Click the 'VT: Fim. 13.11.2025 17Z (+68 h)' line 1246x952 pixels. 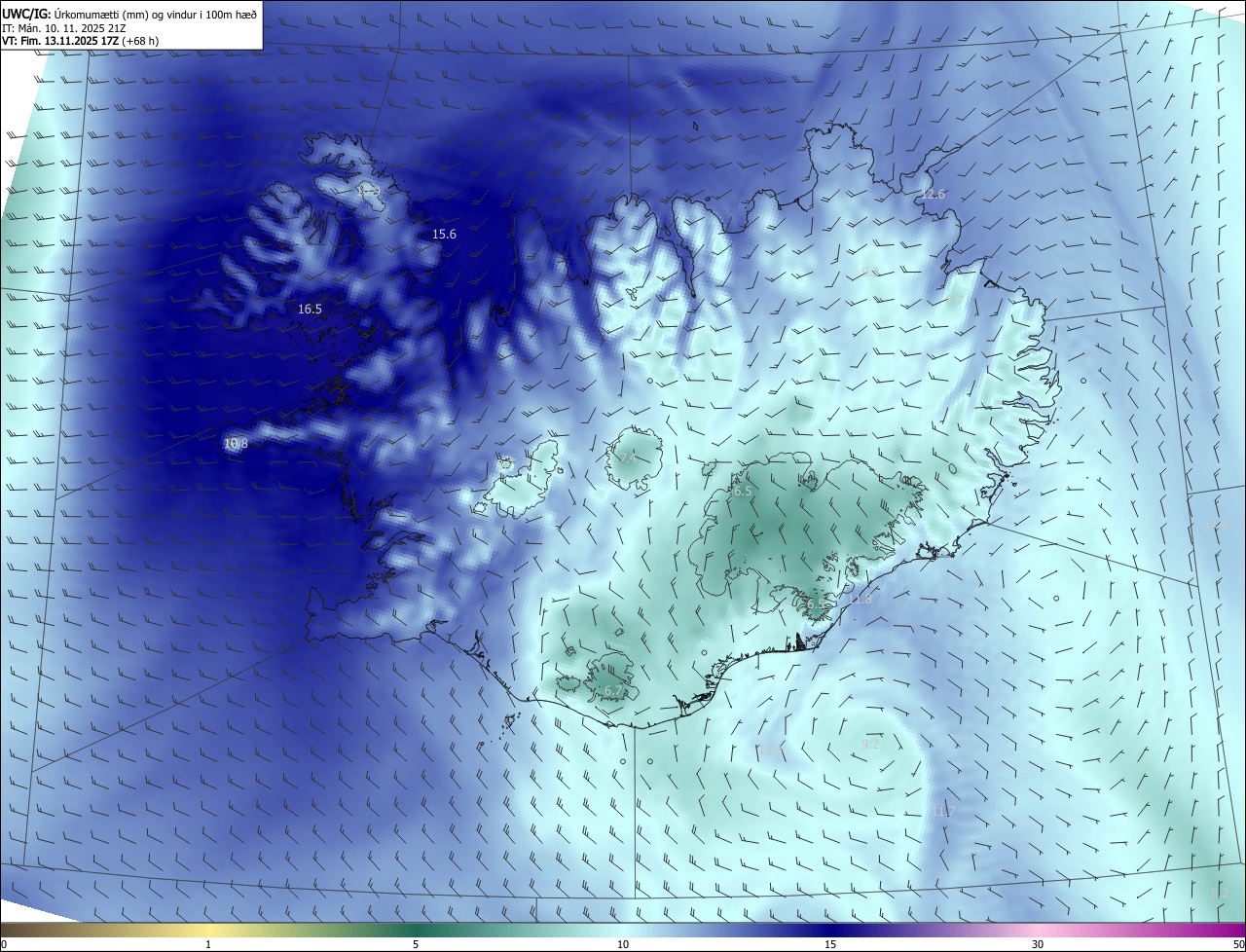[x=81, y=41]
